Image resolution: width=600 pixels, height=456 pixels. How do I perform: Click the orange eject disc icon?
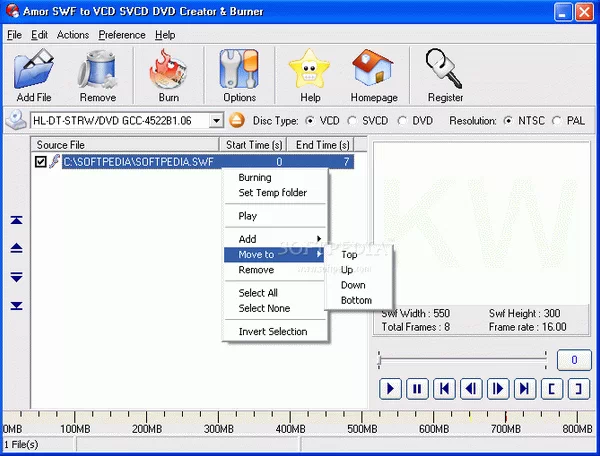pyautogui.click(x=237, y=121)
